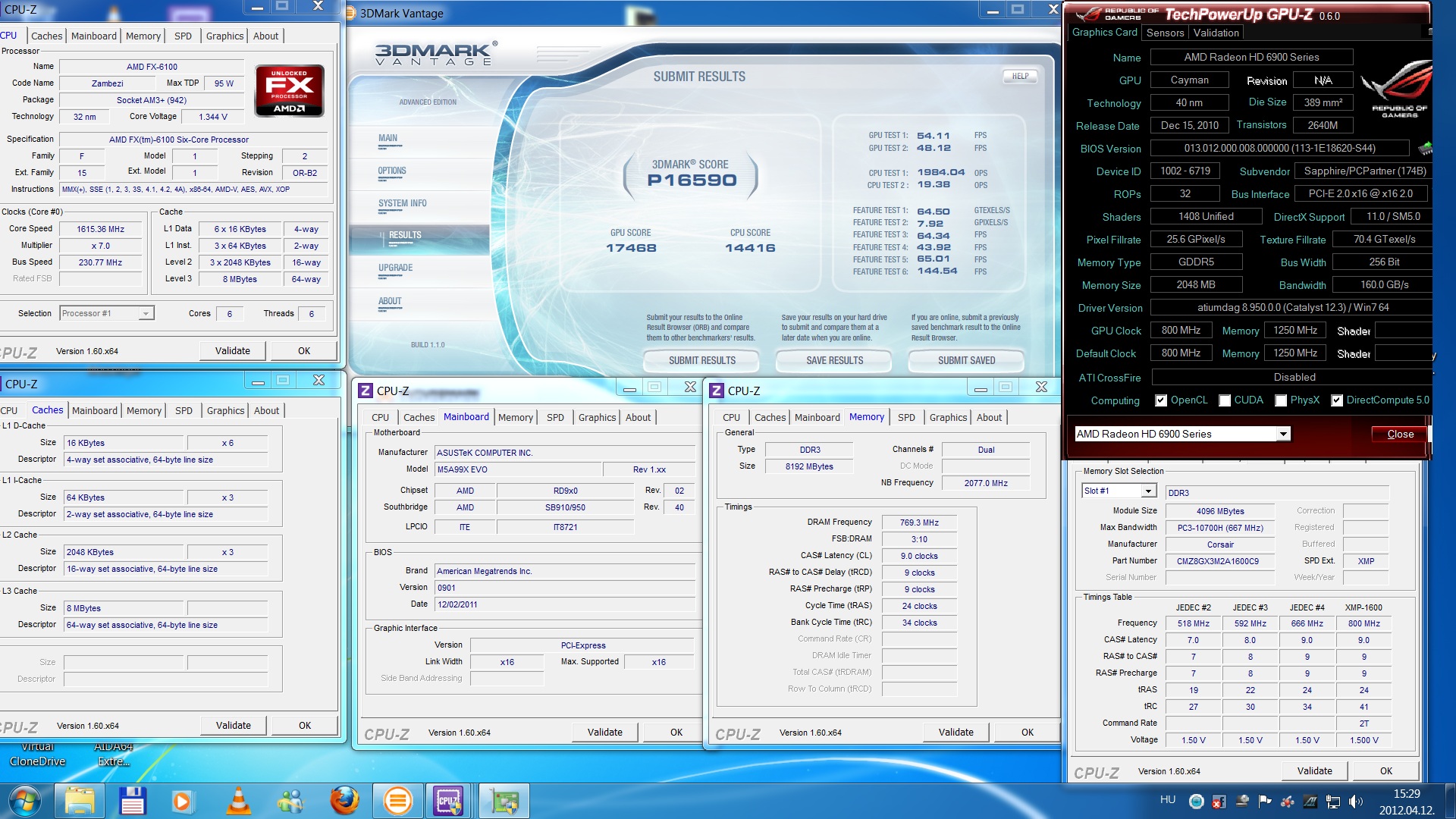
Task: Click the 769.3 MHz DRAM Frequency value
Action: (x=919, y=522)
